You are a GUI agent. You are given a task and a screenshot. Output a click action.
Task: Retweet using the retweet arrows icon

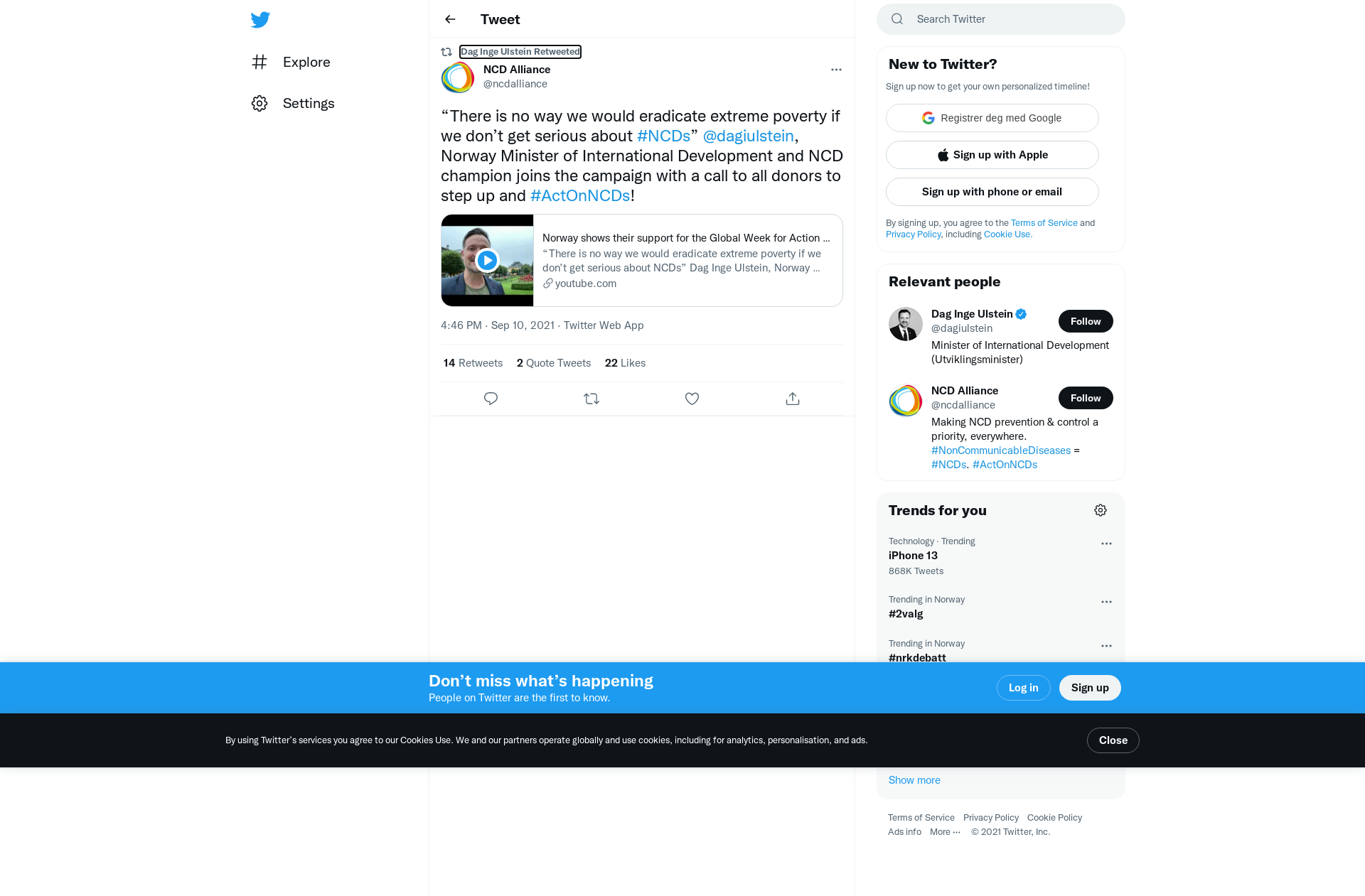pos(591,399)
